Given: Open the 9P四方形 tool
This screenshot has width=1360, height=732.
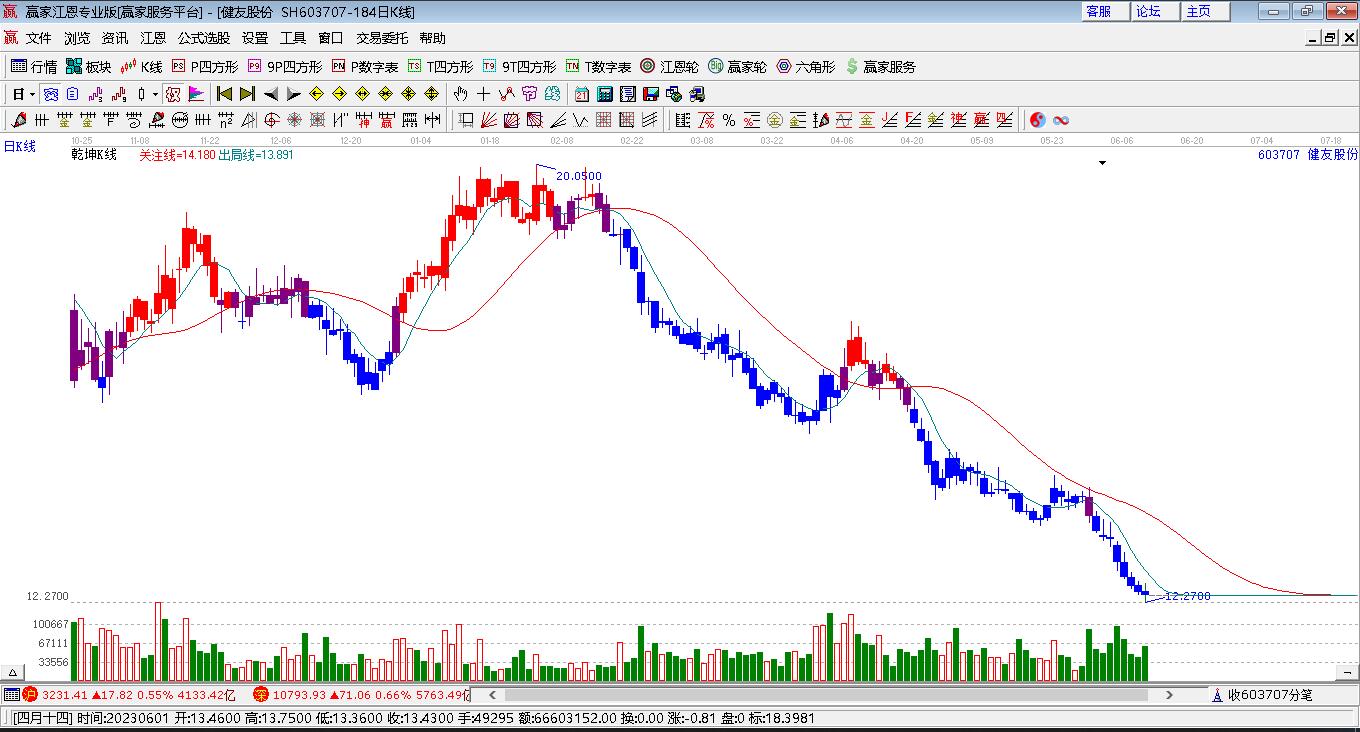Looking at the screenshot, I should (x=285, y=67).
